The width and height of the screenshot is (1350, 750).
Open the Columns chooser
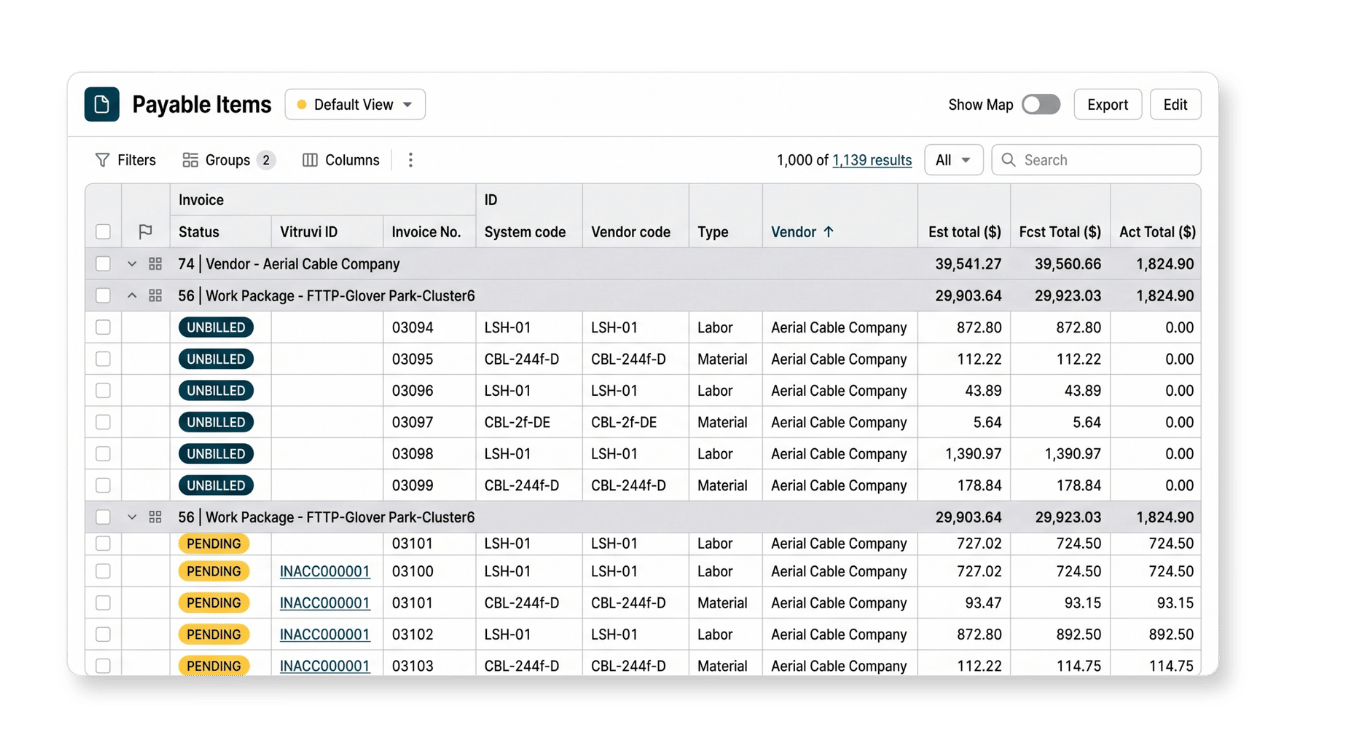(x=341, y=160)
